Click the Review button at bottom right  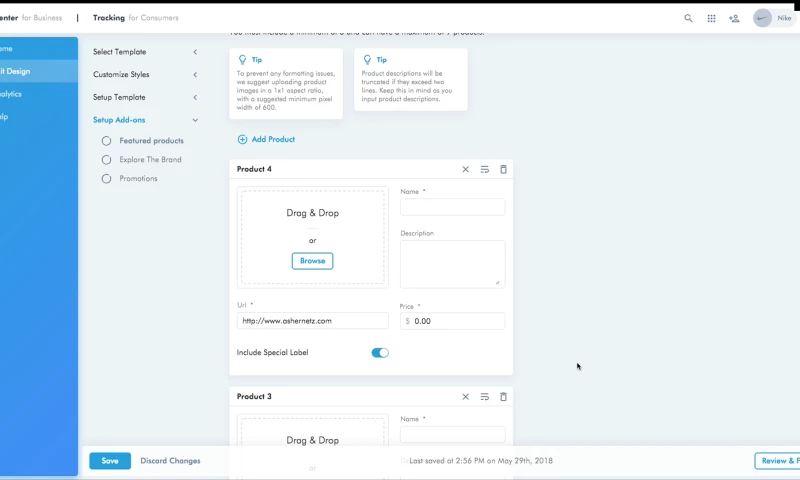coord(777,461)
